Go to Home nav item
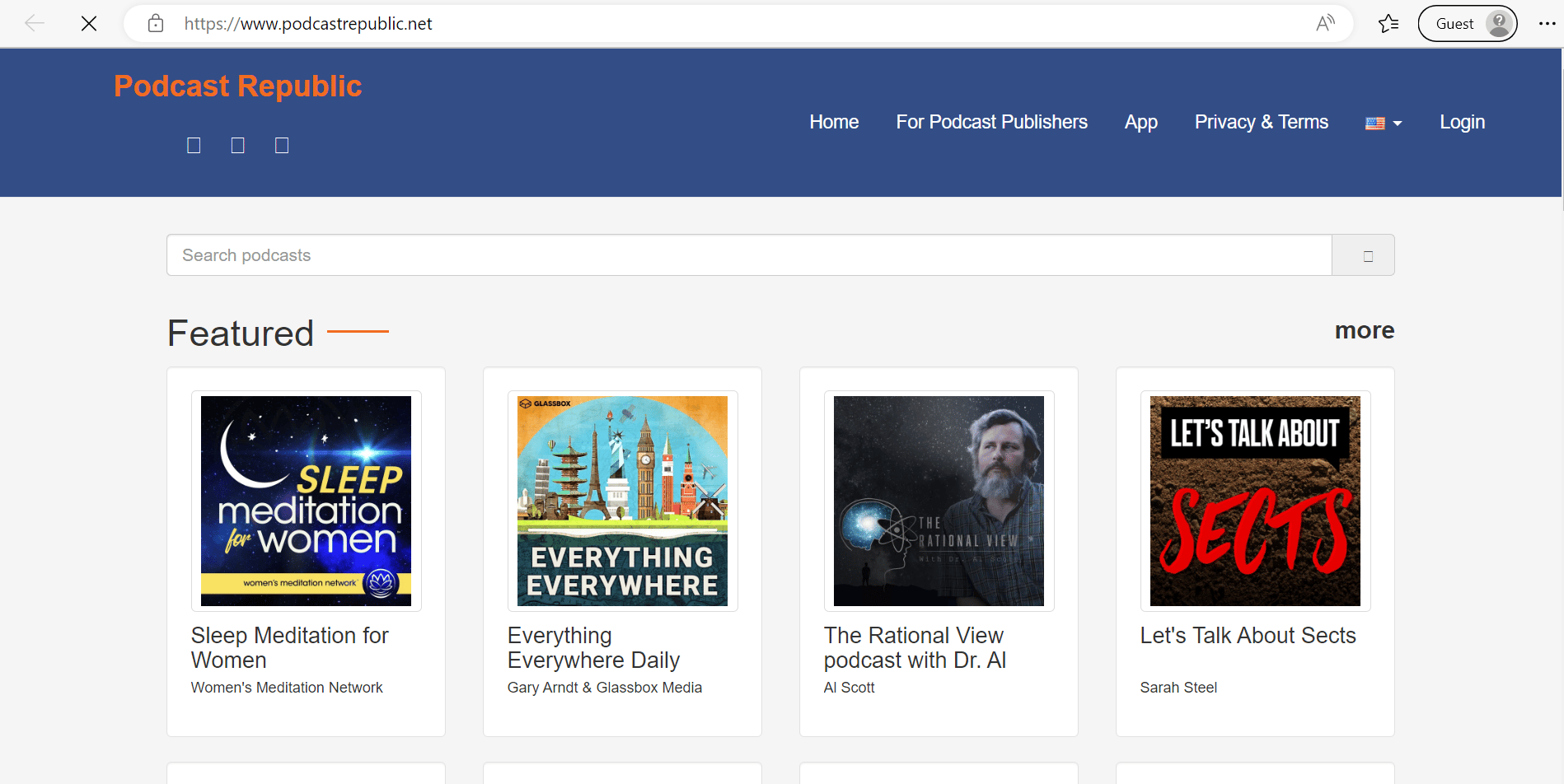The height and width of the screenshot is (784, 1564). click(x=834, y=122)
